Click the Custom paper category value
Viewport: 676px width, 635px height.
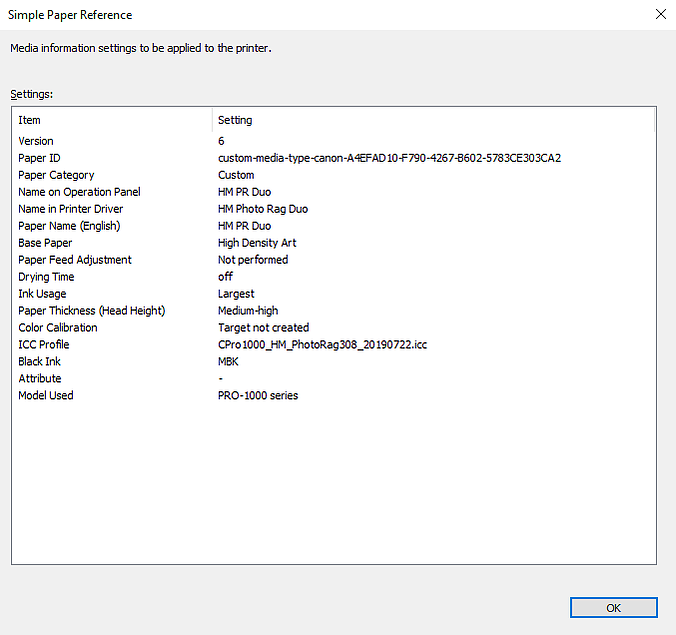click(236, 175)
